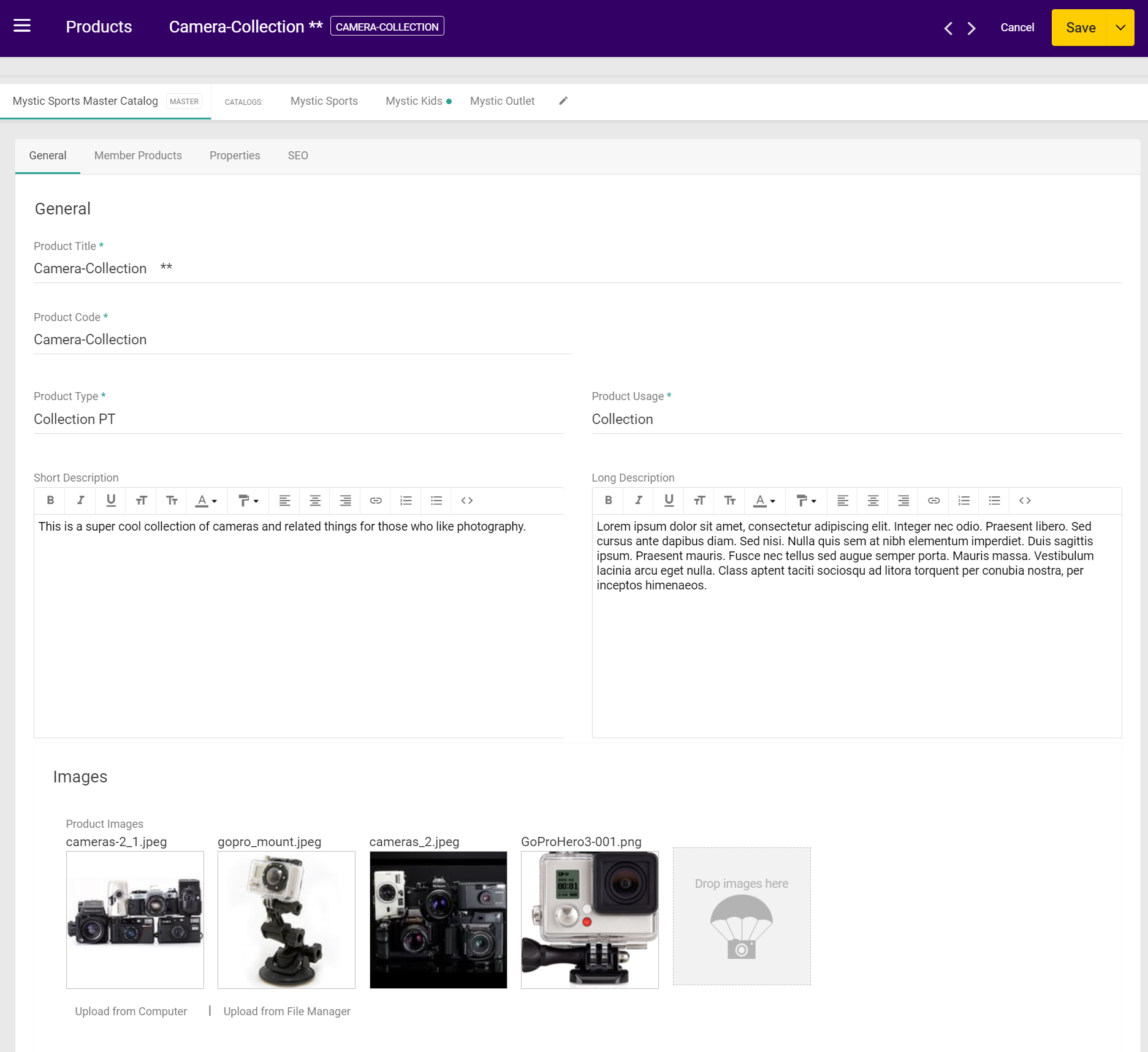Apply an unordered list in Long Description

click(994, 501)
